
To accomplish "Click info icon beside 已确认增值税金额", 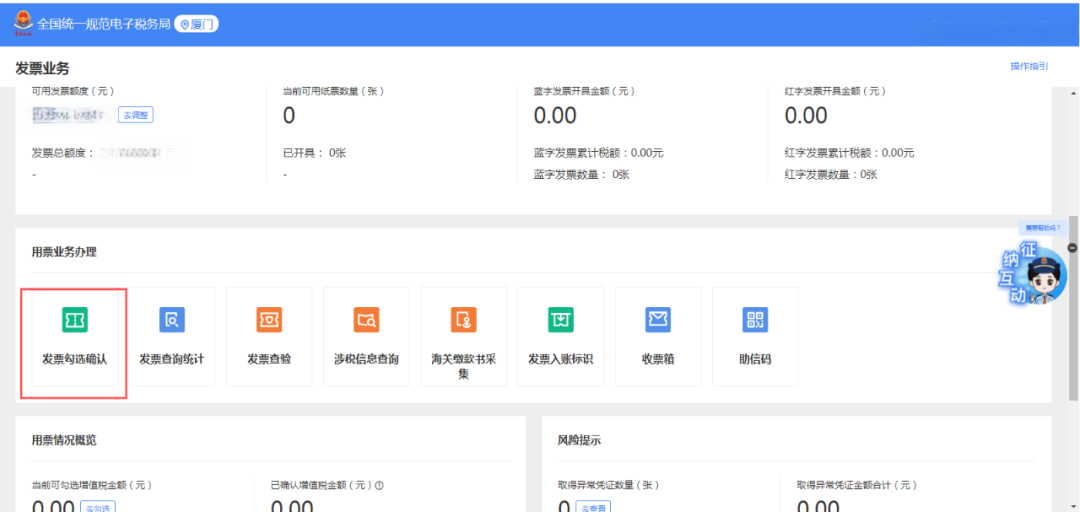I will 380,485.
